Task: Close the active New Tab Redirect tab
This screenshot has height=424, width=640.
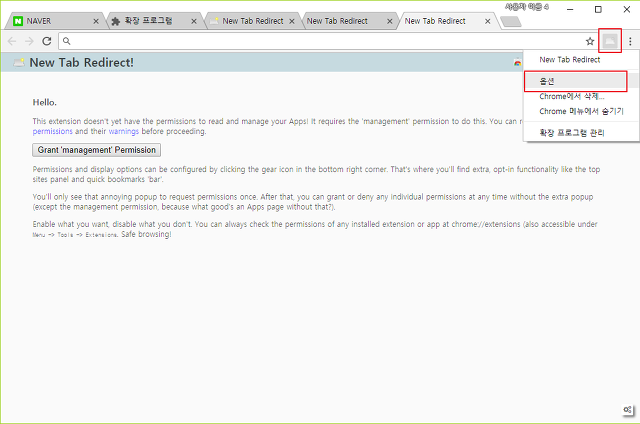Action: coord(488,21)
